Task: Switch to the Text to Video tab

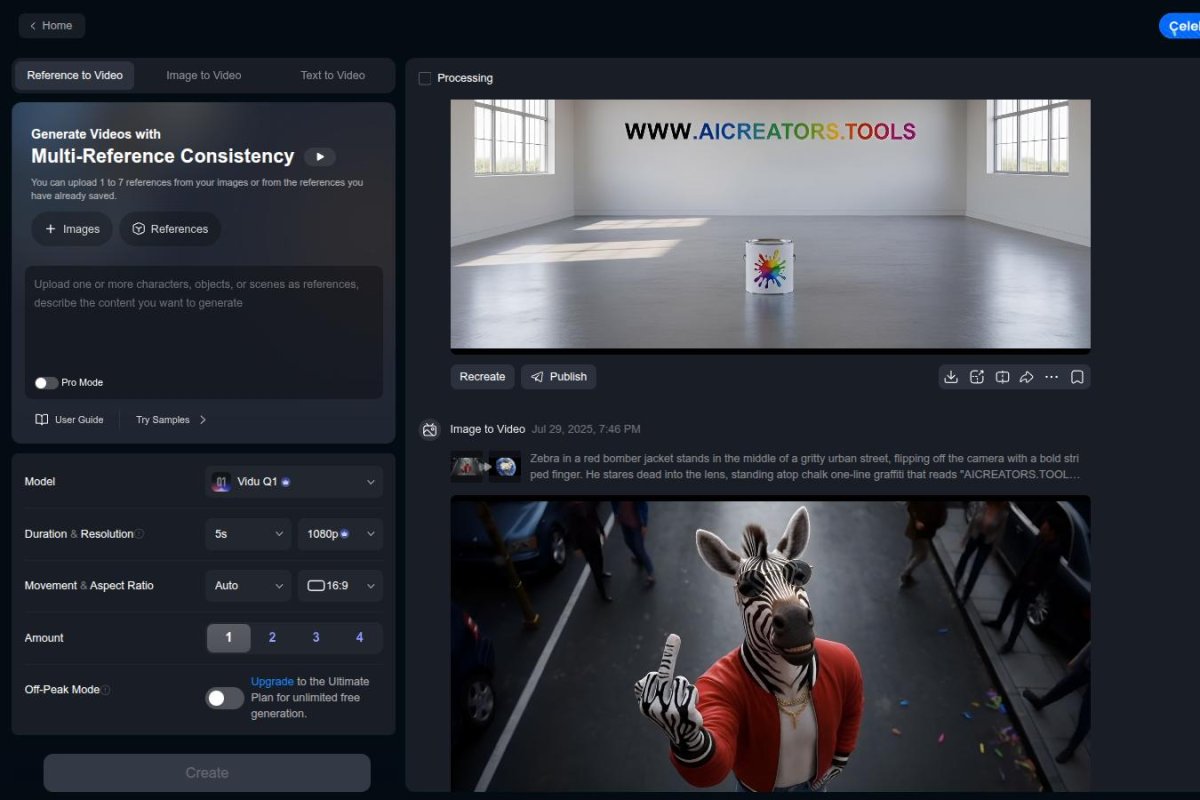Action: tap(331, 75)
